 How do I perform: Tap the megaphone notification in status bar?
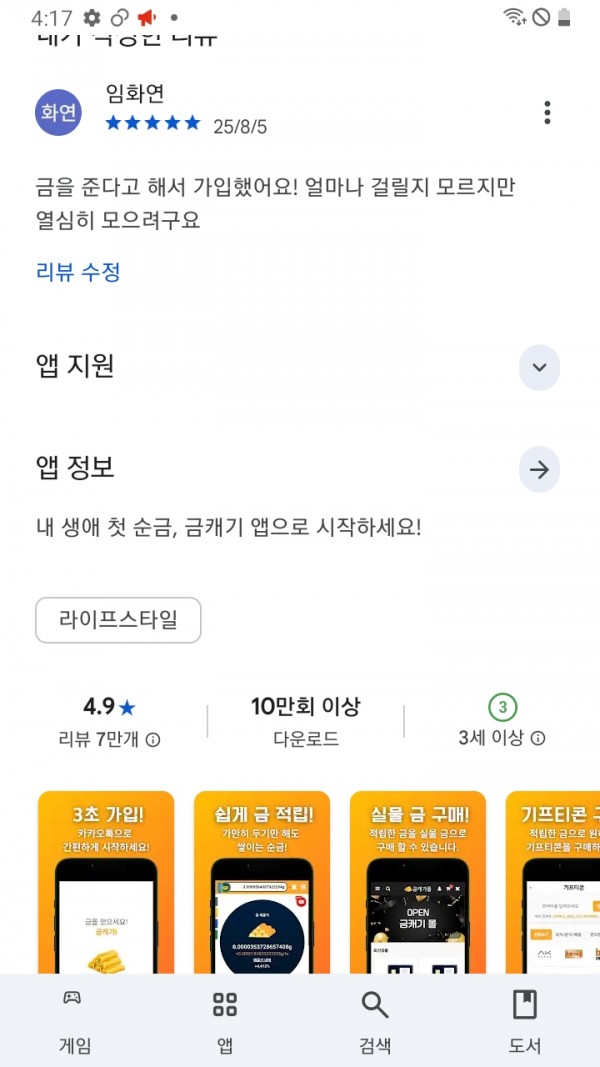[146, 18]
